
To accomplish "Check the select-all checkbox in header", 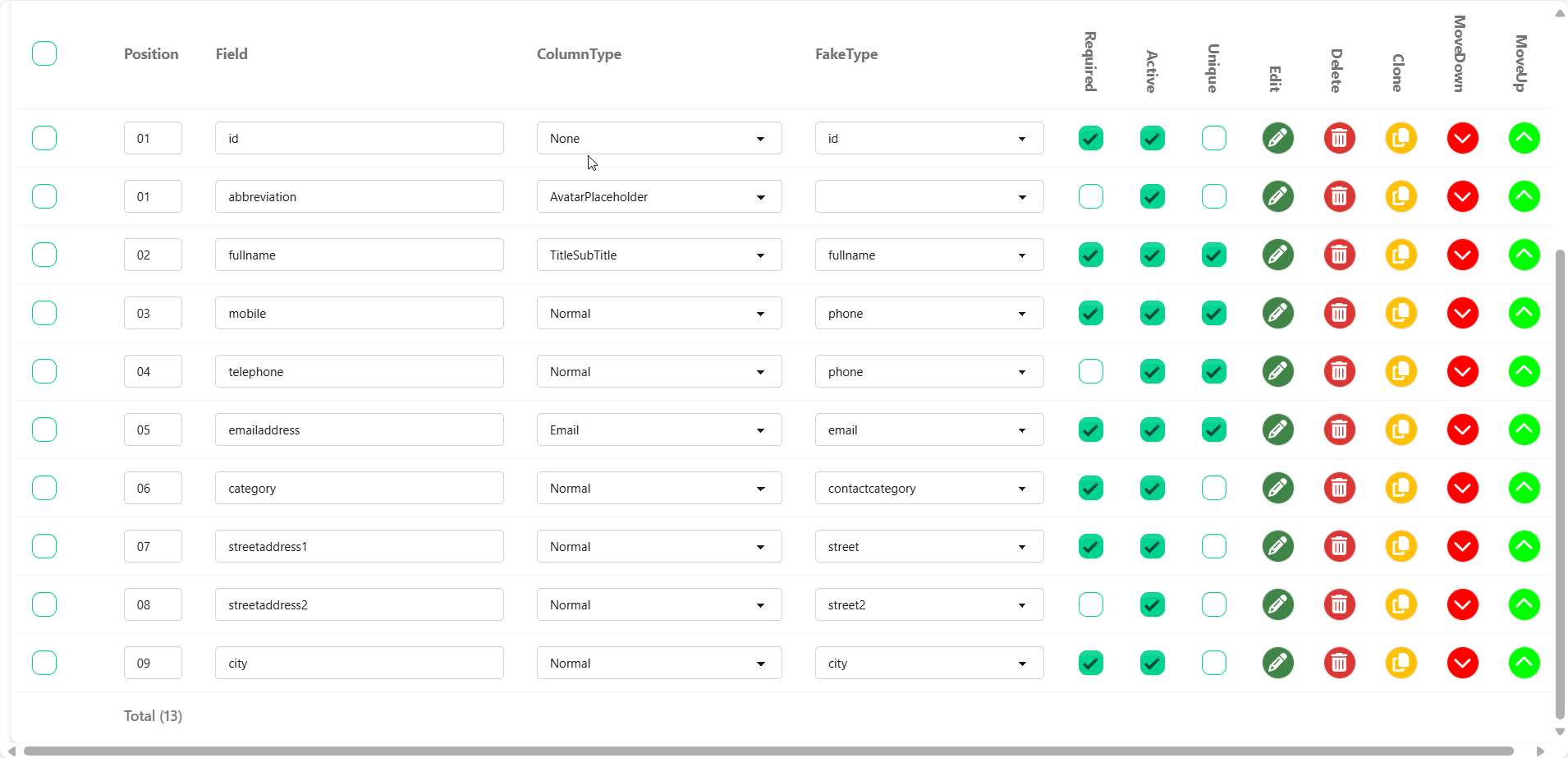I will (44, 53).
